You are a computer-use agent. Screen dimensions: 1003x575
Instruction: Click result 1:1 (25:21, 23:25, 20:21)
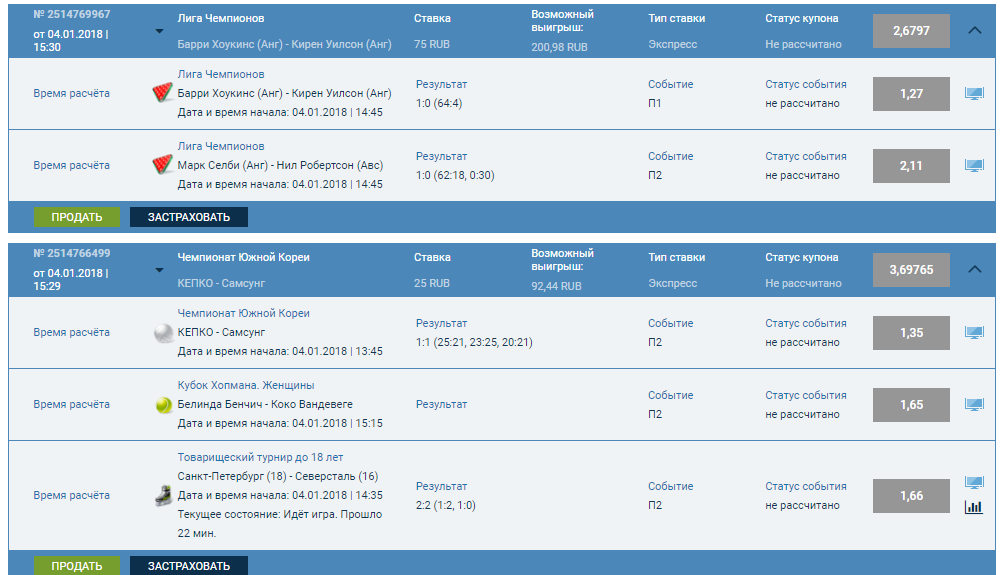coord(474,342)
